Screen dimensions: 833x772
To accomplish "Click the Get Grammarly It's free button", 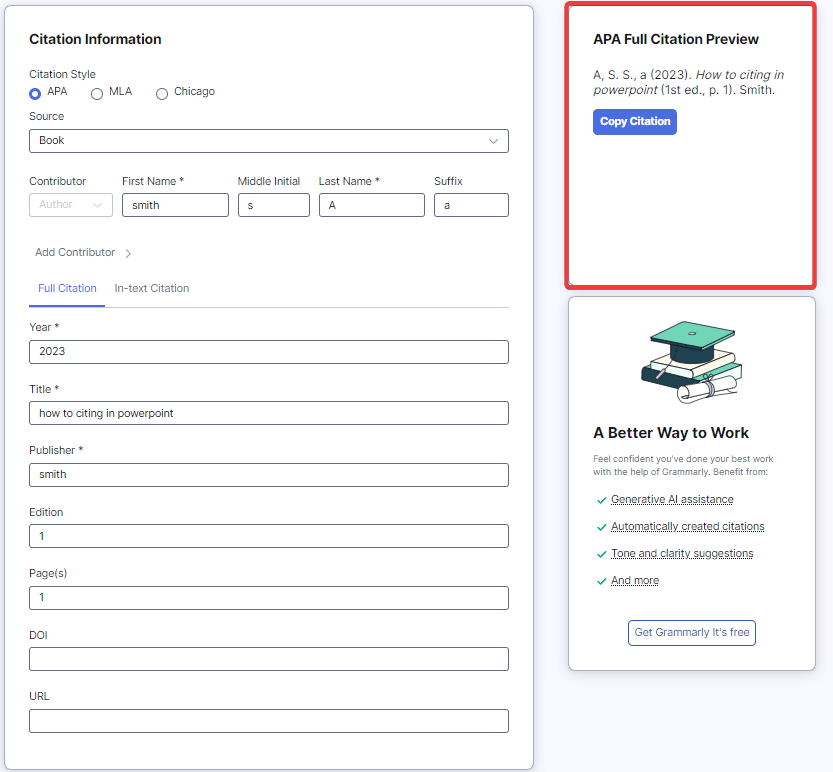I will [692, 632].
